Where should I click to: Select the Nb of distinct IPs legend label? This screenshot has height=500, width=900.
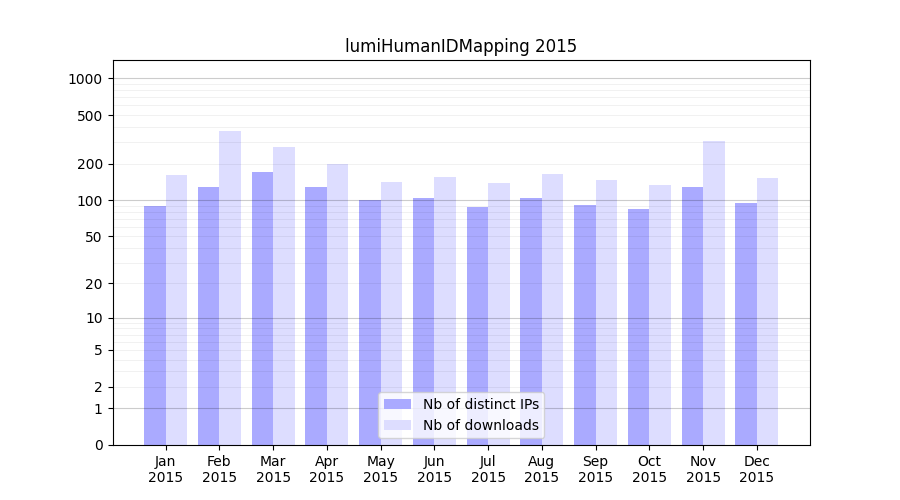480,404
